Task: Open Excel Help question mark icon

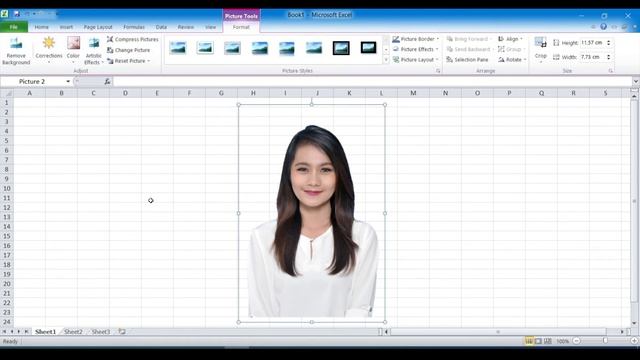Action: point(603,27)
